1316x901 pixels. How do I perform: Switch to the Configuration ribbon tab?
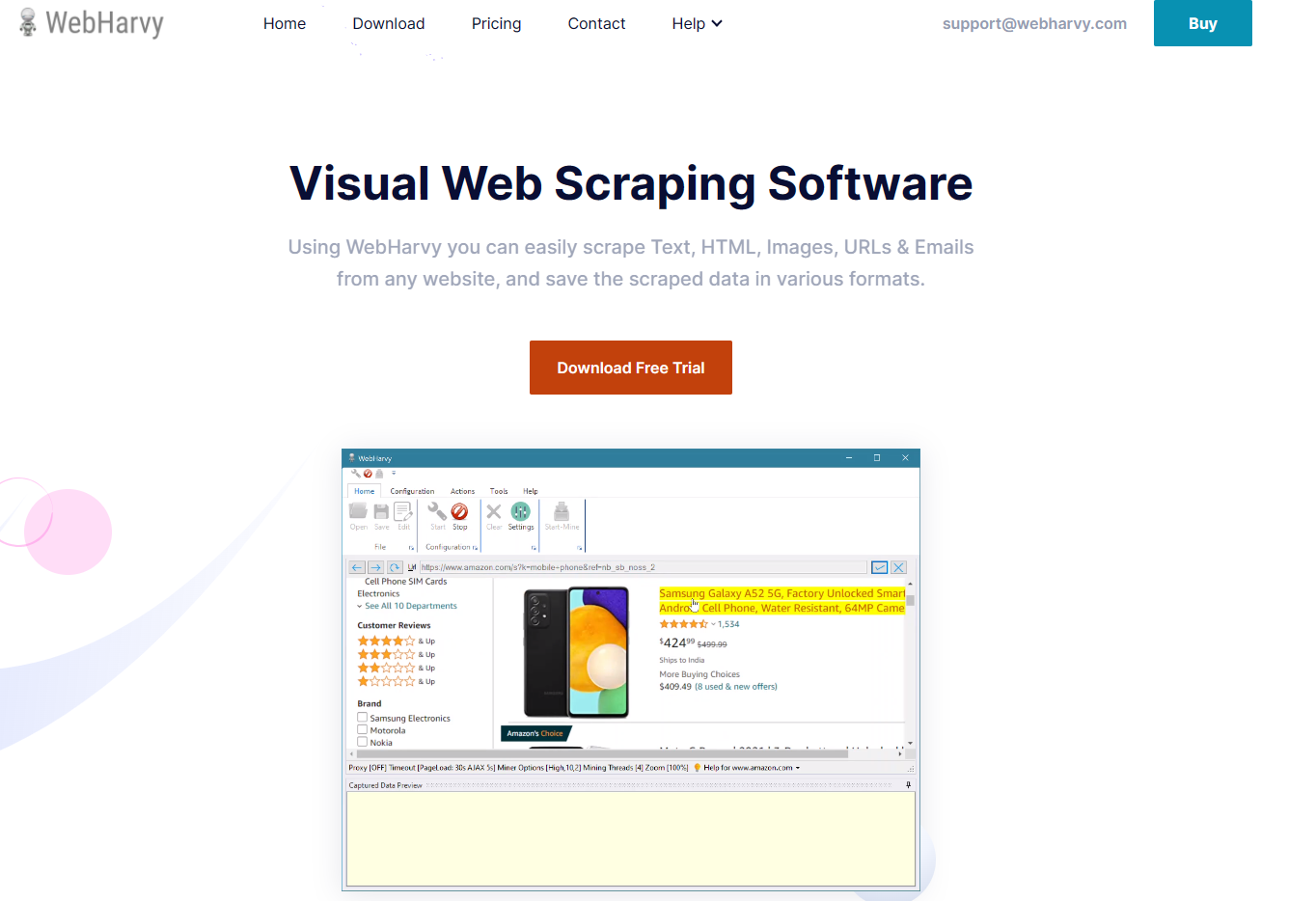coord(412,491)
